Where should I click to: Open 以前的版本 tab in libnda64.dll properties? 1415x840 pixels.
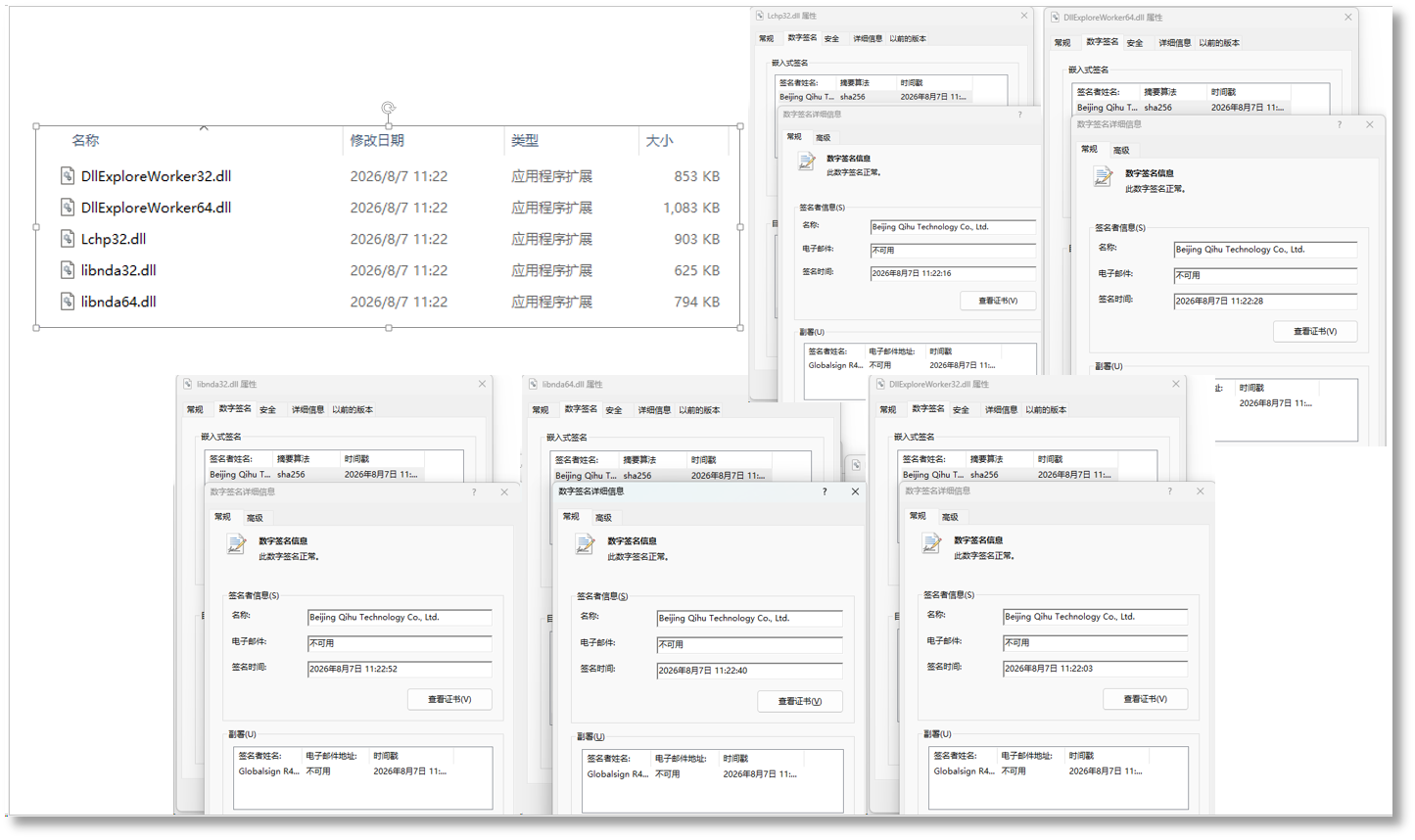[699, 410]
